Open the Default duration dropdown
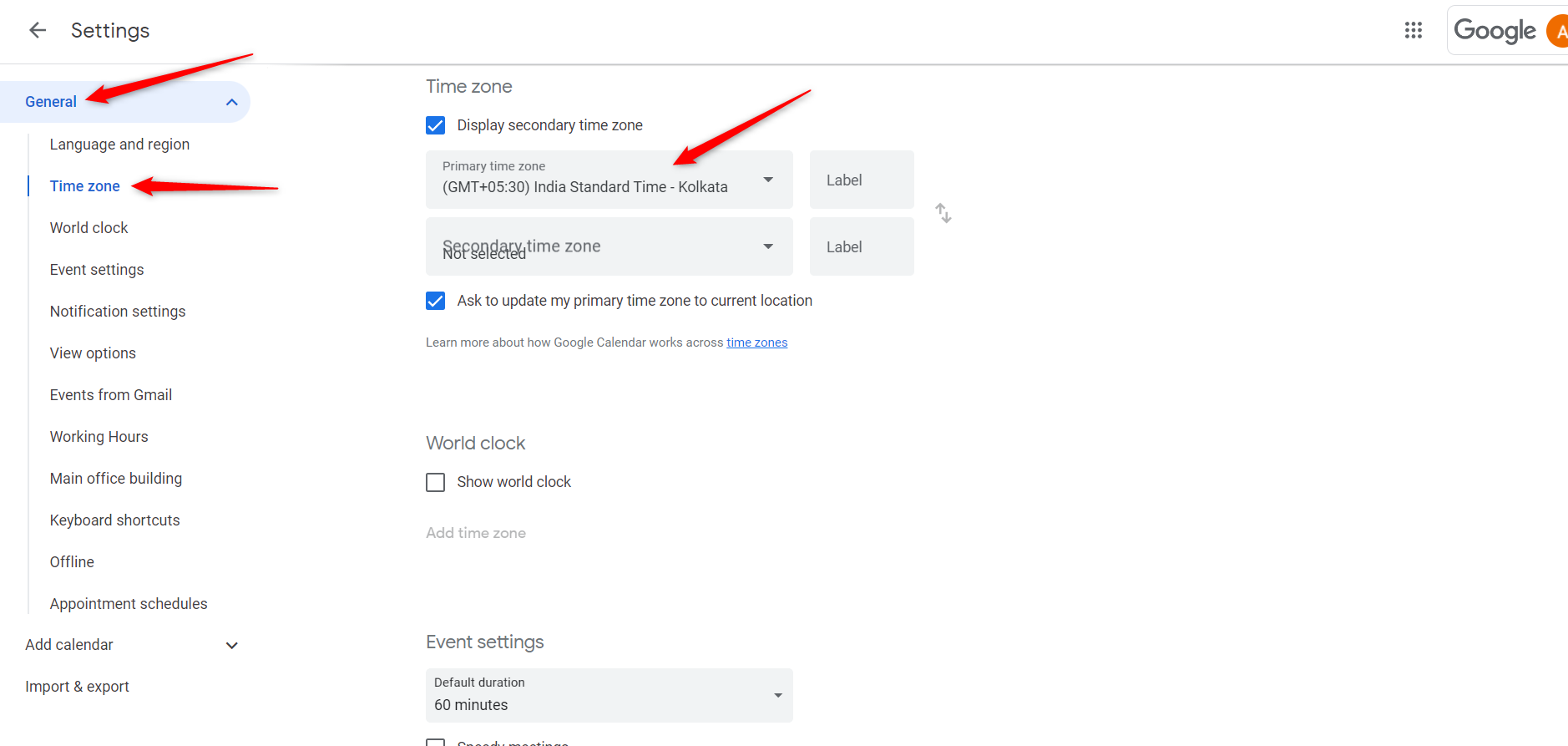This screenshot has height=746, width=1568. tap(609, 695)
